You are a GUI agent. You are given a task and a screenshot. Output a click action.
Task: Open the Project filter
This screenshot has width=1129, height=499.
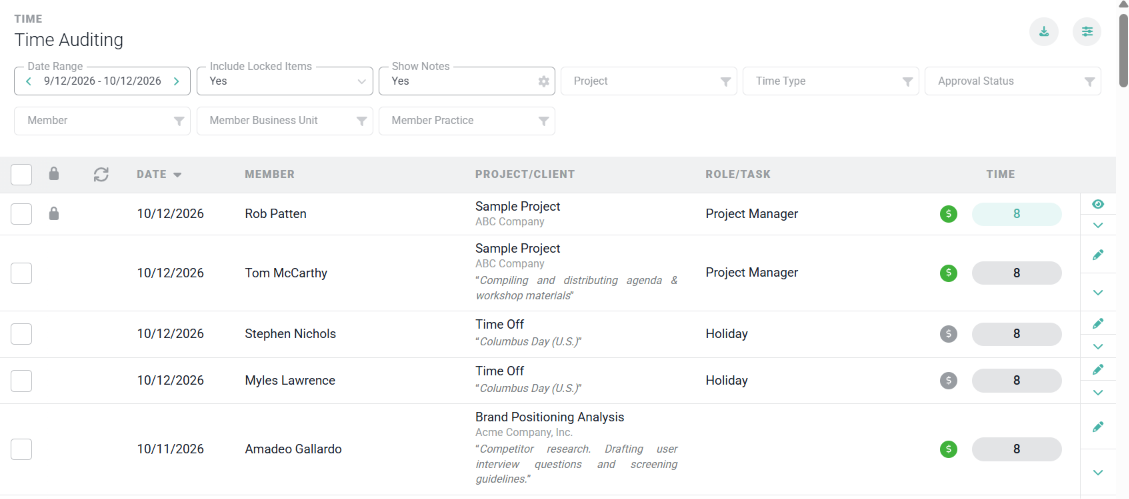click(x=649, y=81)
